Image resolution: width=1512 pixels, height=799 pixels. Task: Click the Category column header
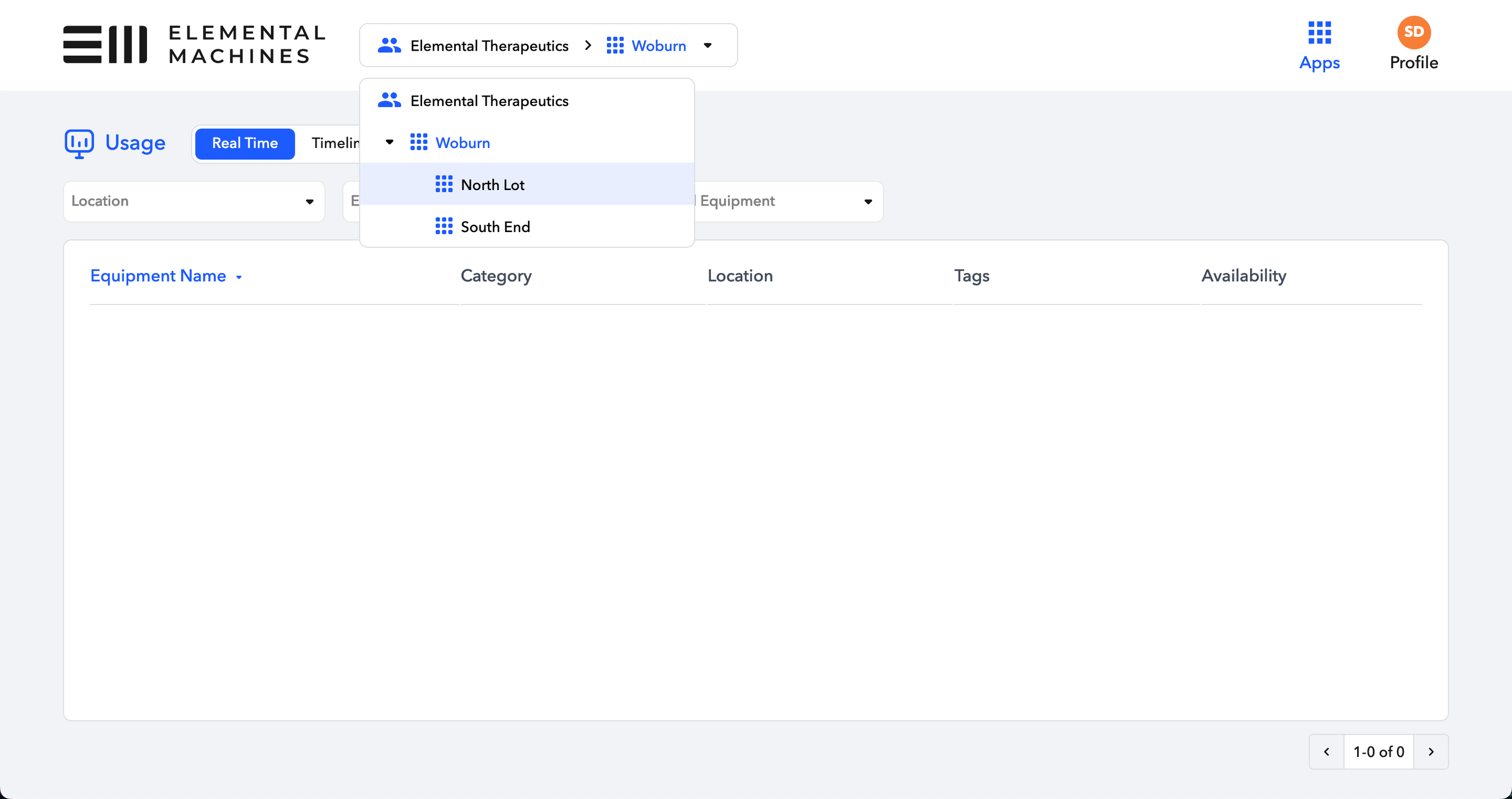496,276
